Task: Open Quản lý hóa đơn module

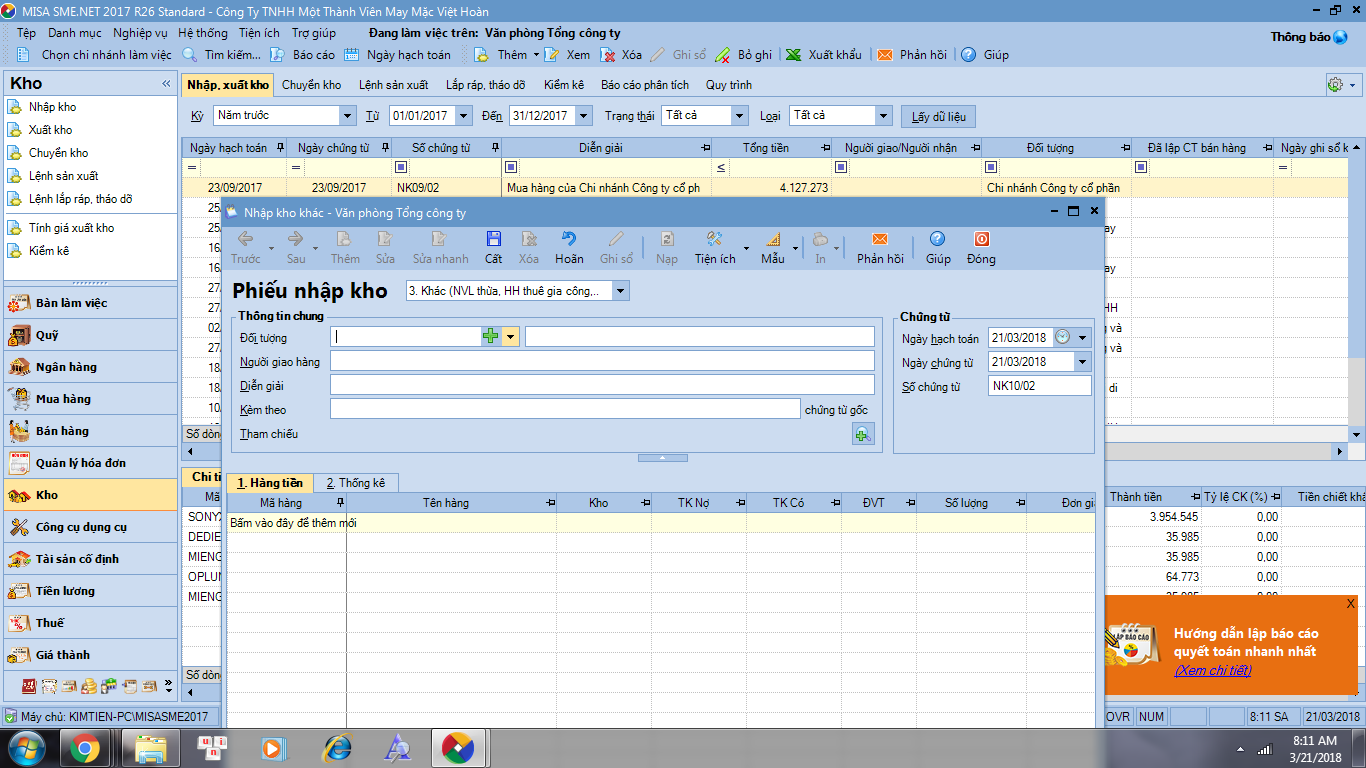Action: pos(90,463)
